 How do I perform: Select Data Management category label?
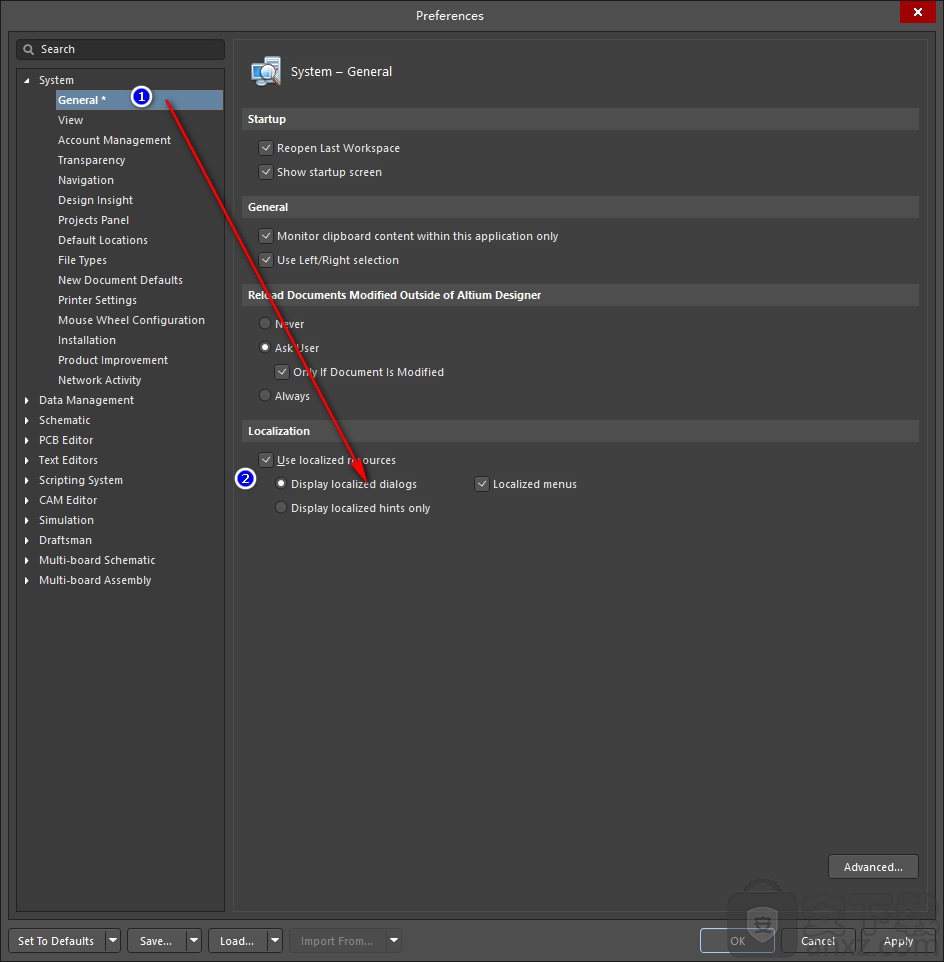click(x=86, y=400)
